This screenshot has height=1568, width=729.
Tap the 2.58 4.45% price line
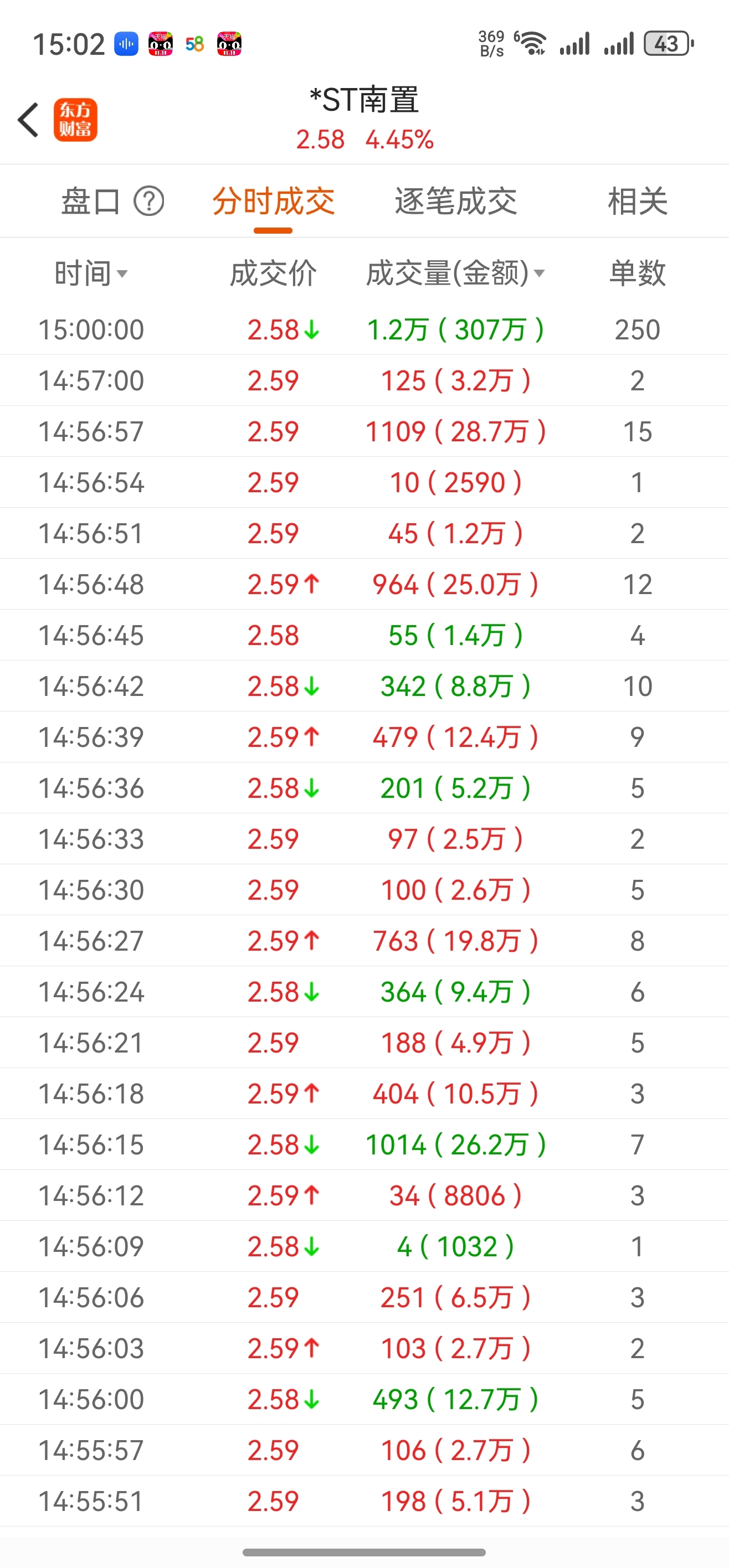364,140
